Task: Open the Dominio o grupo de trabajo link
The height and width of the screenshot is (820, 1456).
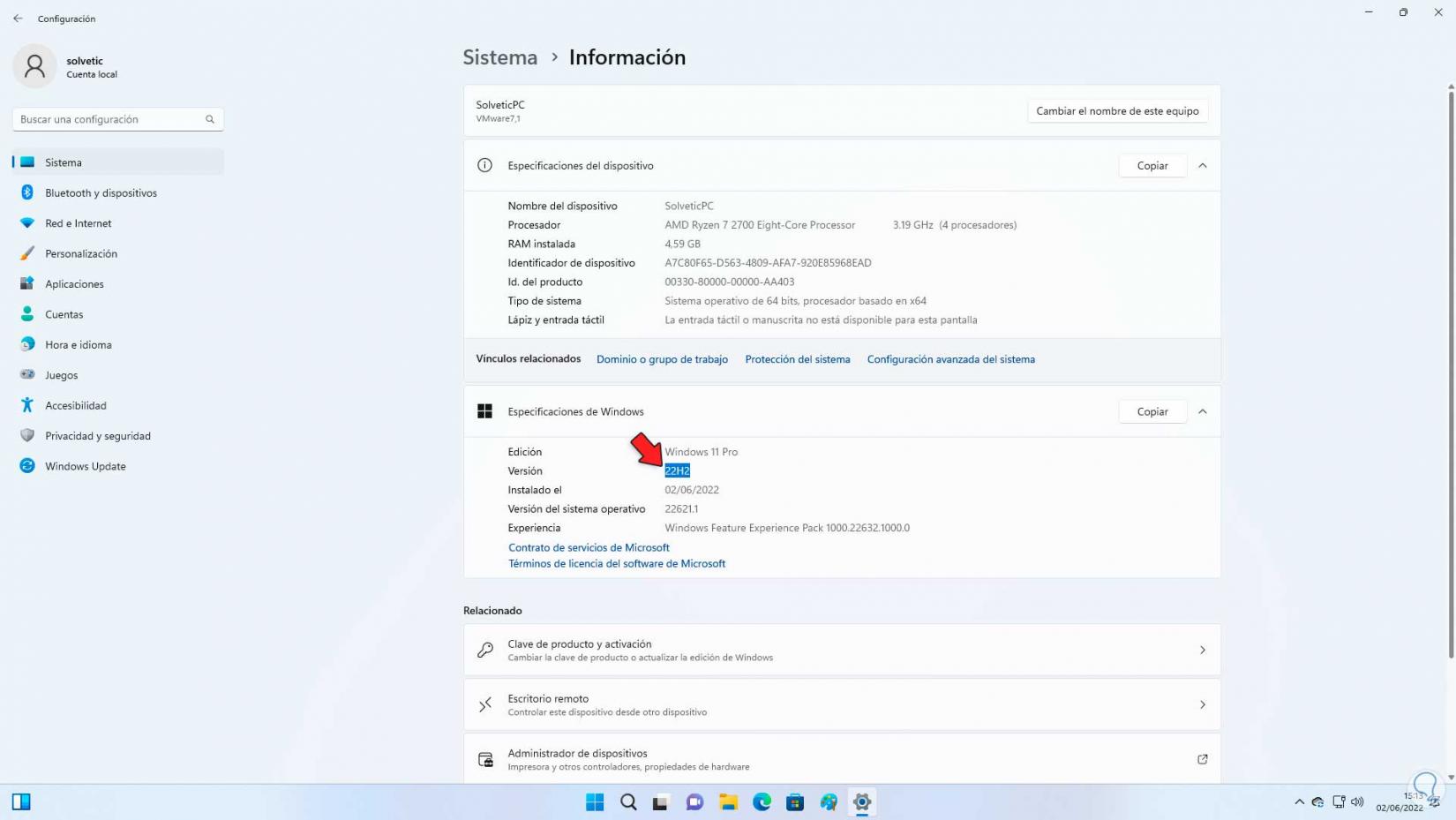Action: pyautogui.click(x=662, y=359)
